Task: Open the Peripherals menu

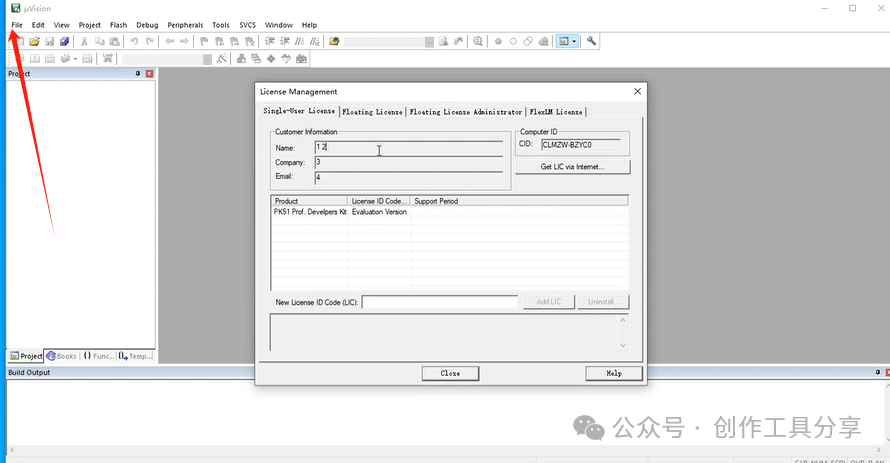Action: pos(185,25)
